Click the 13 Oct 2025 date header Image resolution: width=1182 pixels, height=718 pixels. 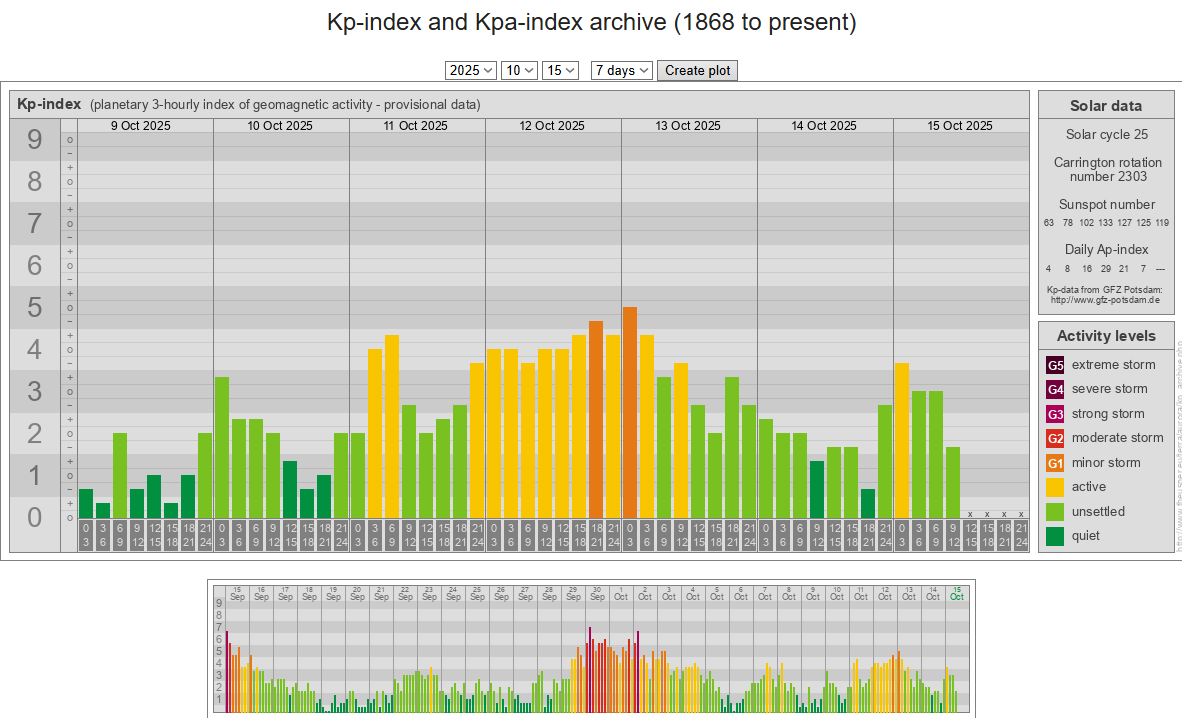(687, 126)
